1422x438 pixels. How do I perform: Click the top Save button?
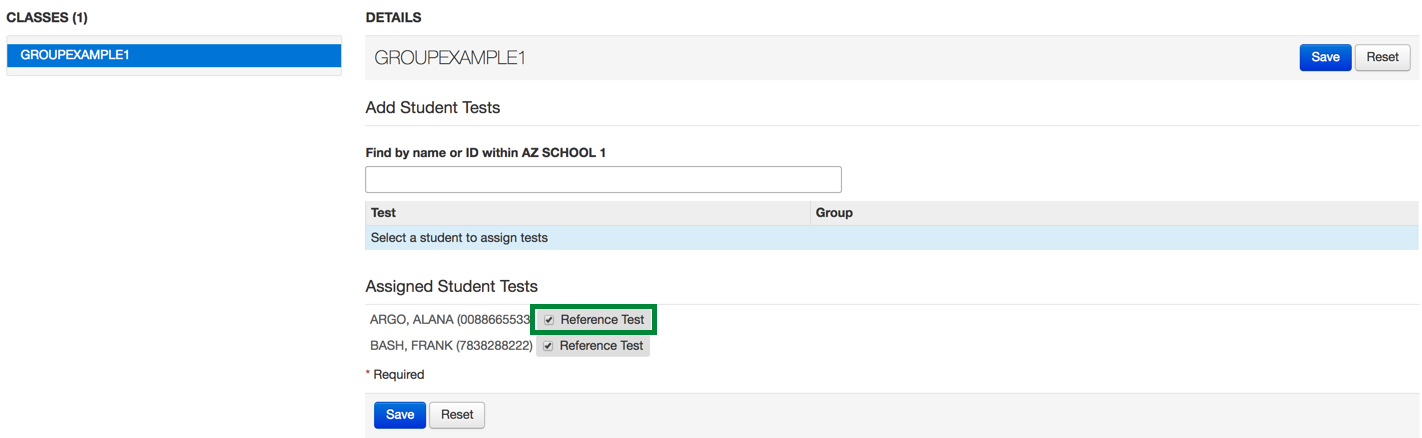1325,57
